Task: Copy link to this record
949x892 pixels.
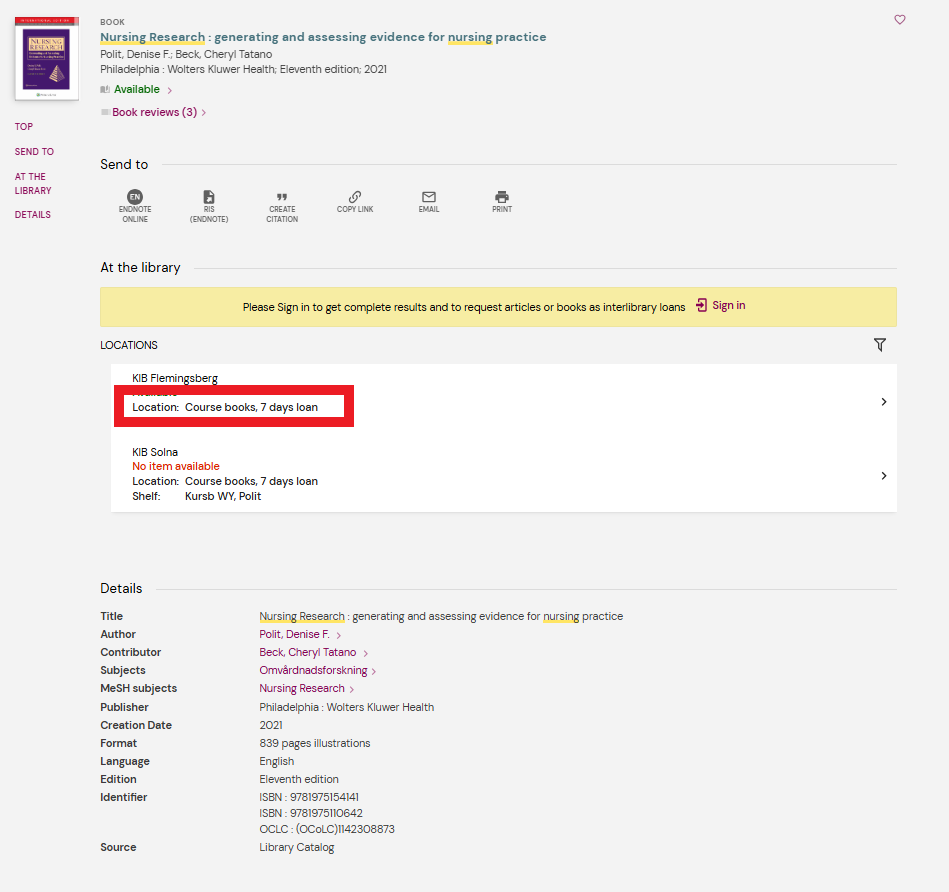Action: (355, 202)
